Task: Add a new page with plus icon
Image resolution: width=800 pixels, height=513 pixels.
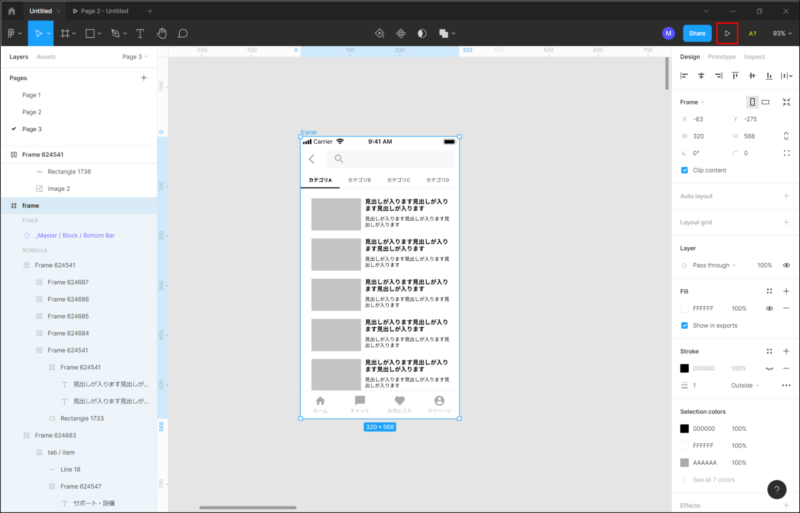Action: (x=143, y=77)
